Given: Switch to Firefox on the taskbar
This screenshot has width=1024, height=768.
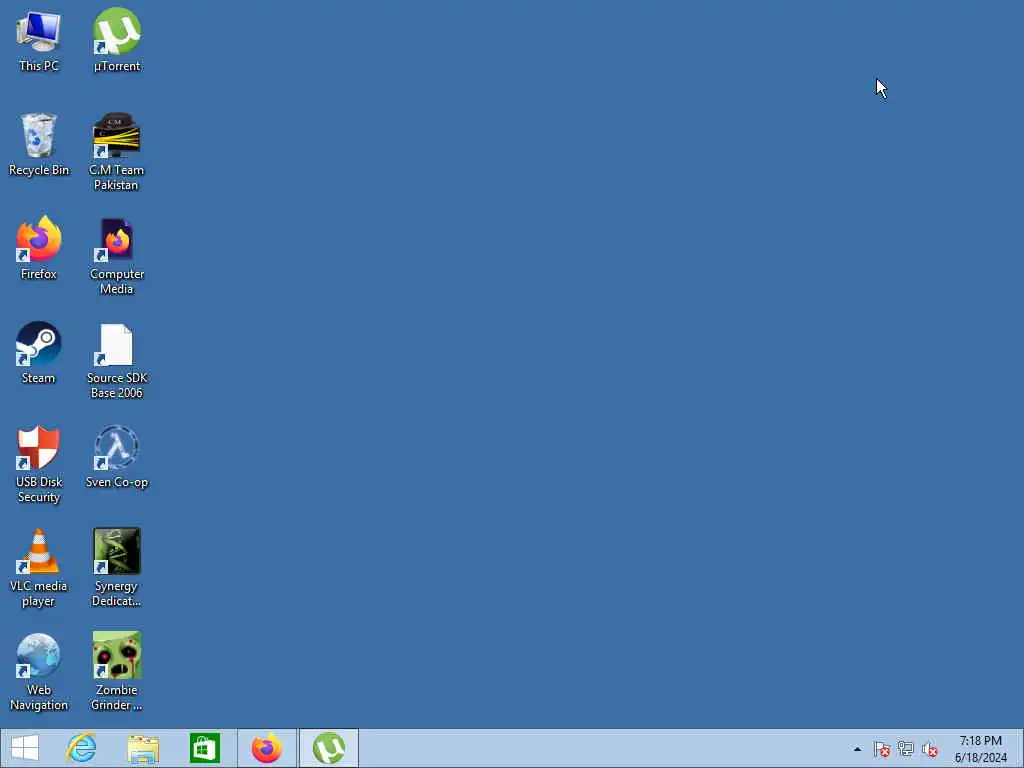Looking at the screenshot, I should [267, 748].
